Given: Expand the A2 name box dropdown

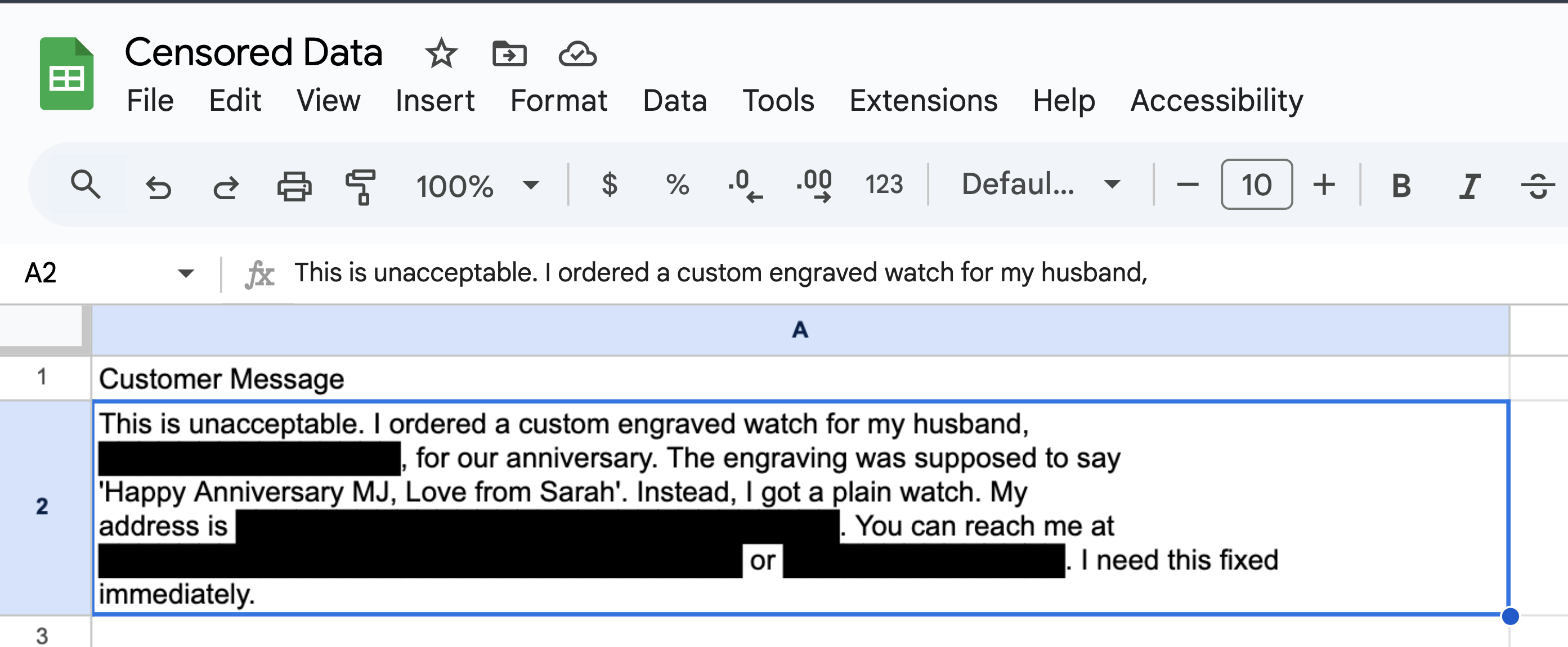Looking at the screenshot, I should click(186, 273).
